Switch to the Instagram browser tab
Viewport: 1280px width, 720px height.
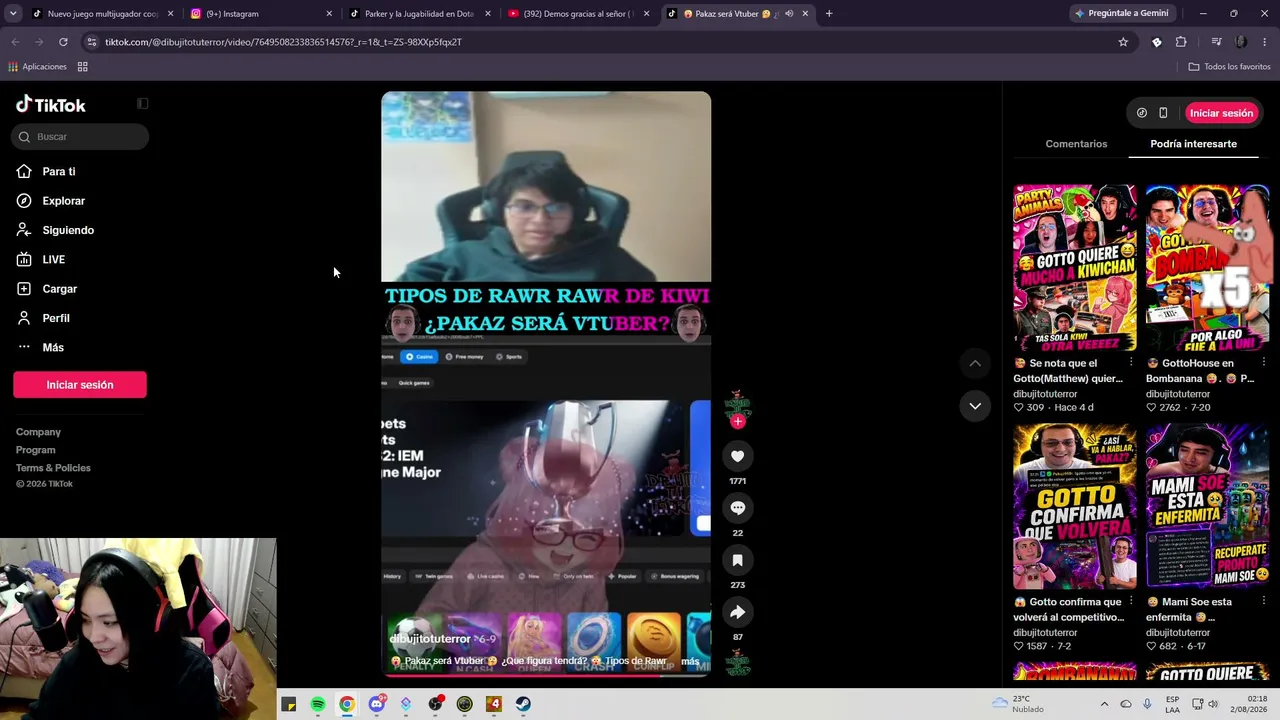click(259, 14)
